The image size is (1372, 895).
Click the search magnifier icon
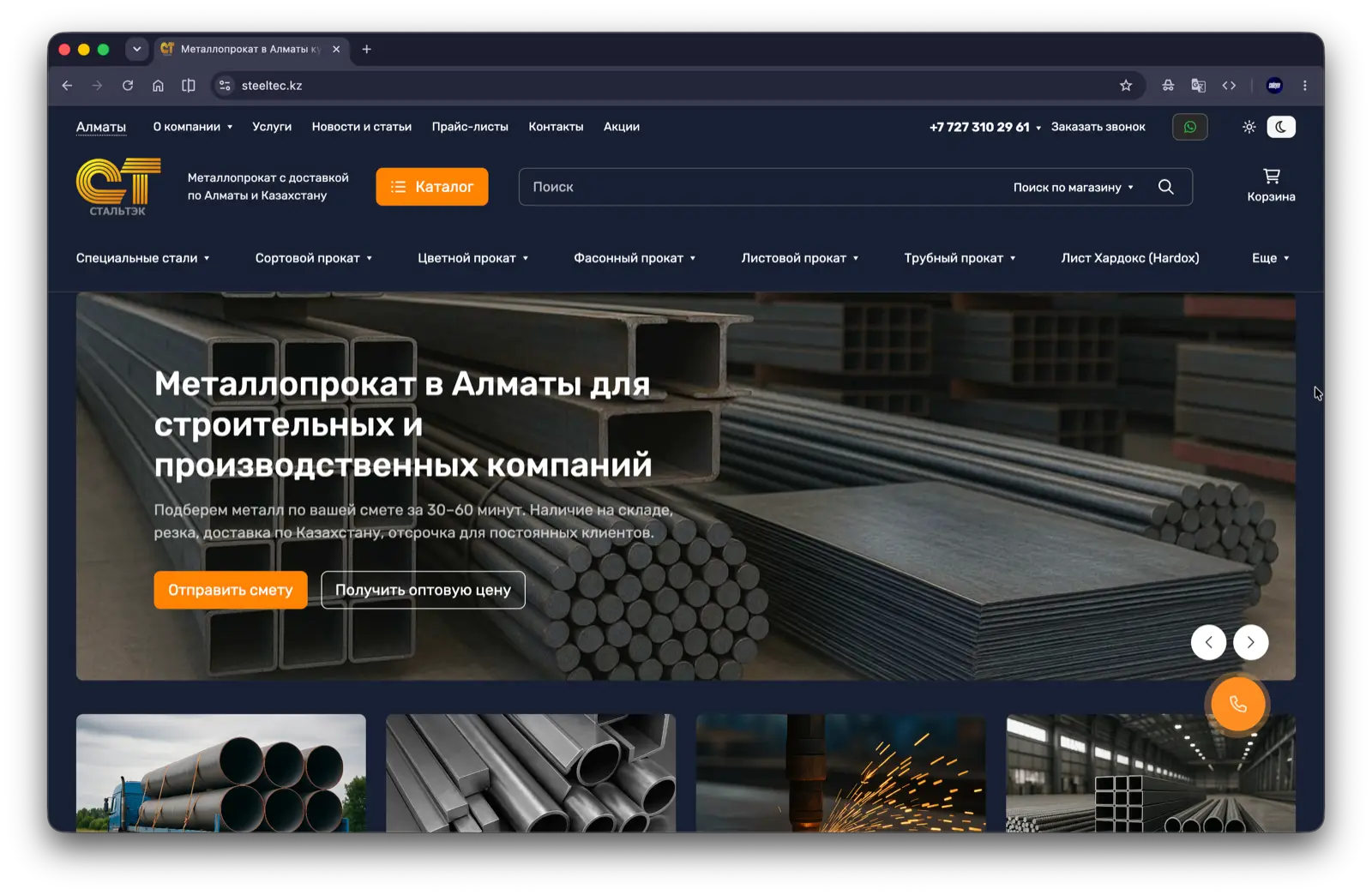[1165, 187]
